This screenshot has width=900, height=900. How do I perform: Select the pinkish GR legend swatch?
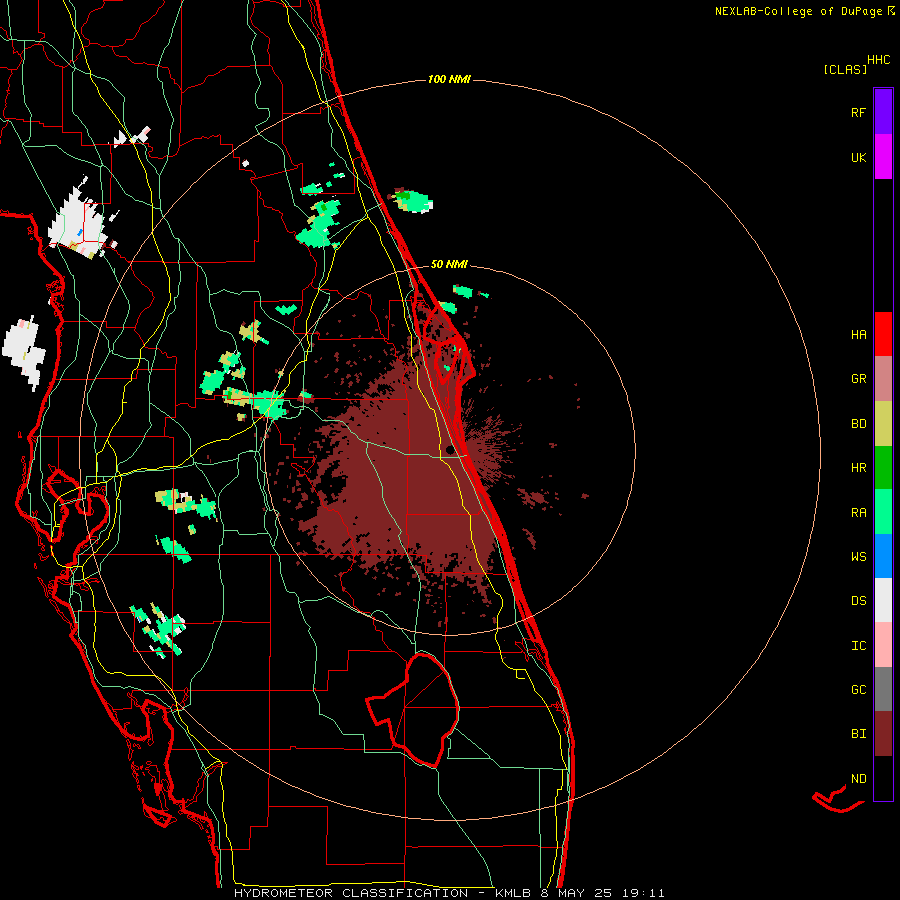pyautogui.click(x=883, y=379)
